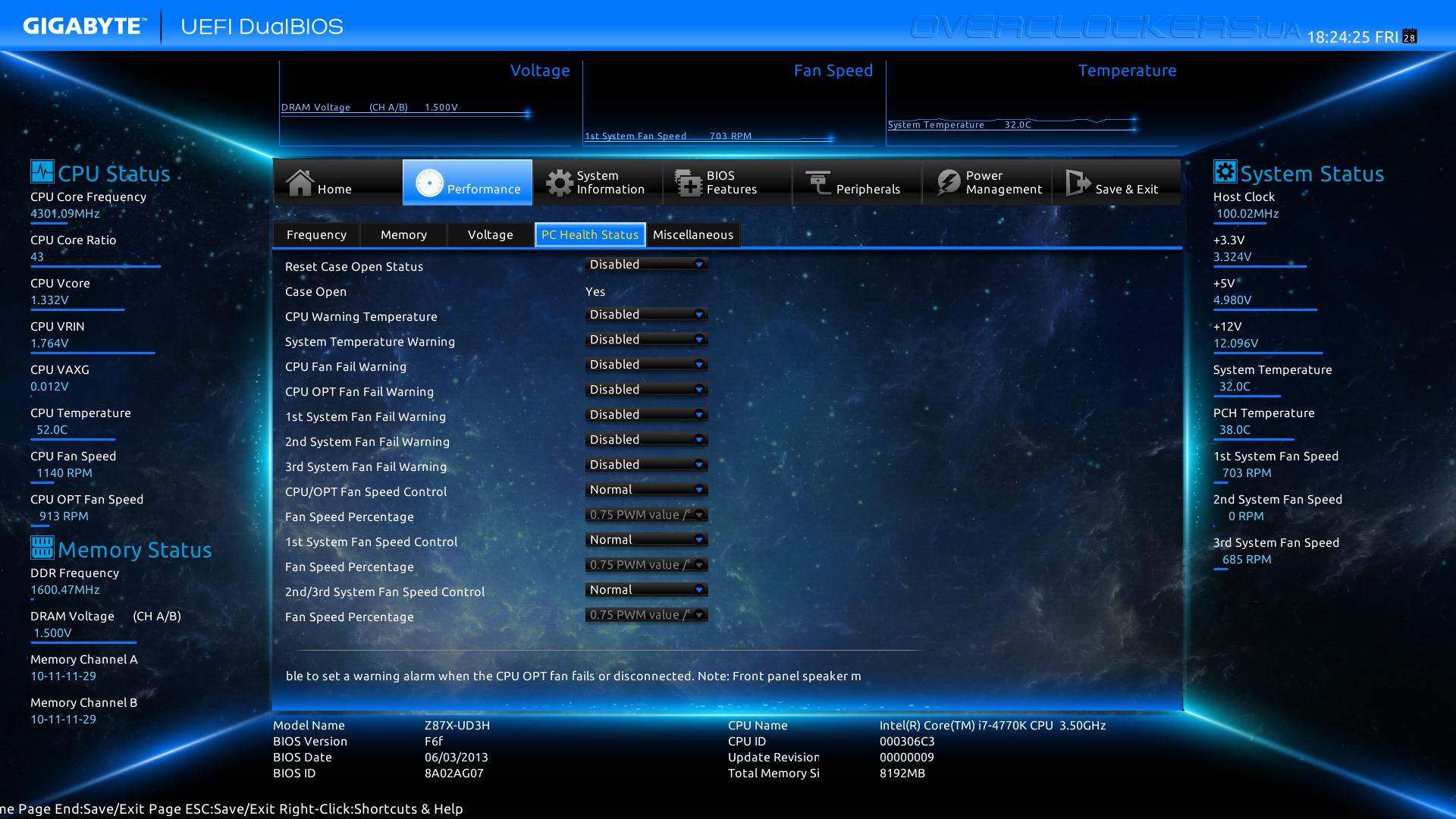Click the Home menu label
1456x819 pixels.
[x=334, y=190]
